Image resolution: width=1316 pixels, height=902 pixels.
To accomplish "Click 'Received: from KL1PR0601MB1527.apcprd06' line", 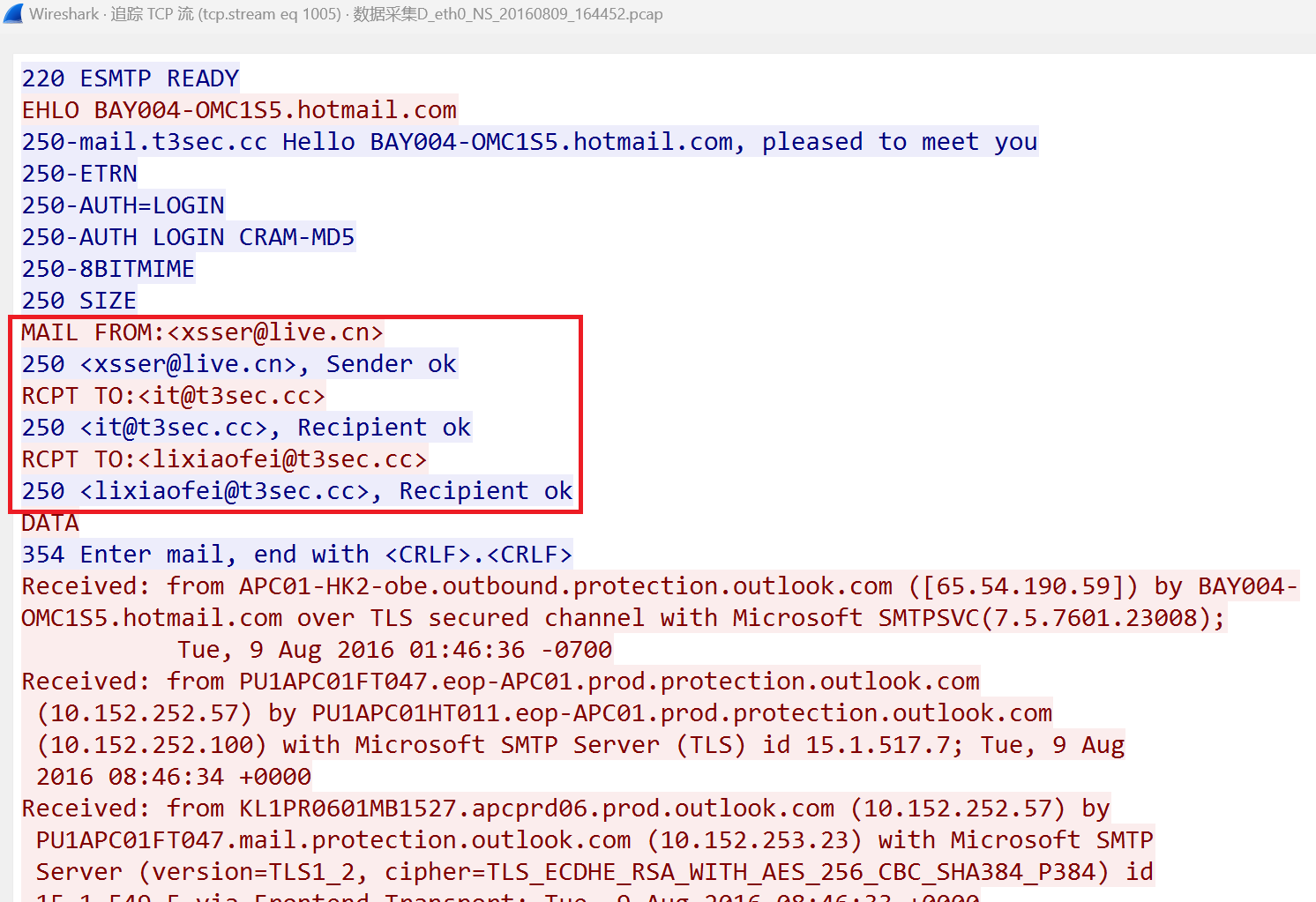I will [x=566, y=809].
